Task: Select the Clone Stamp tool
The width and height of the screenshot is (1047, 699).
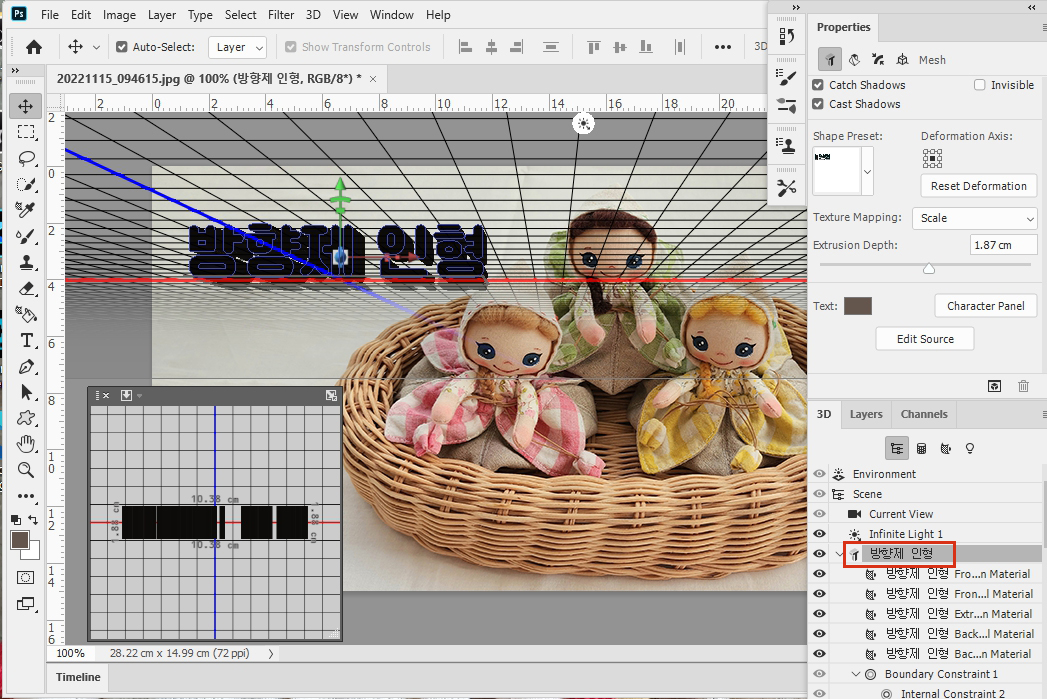Action: pos(25,262)
